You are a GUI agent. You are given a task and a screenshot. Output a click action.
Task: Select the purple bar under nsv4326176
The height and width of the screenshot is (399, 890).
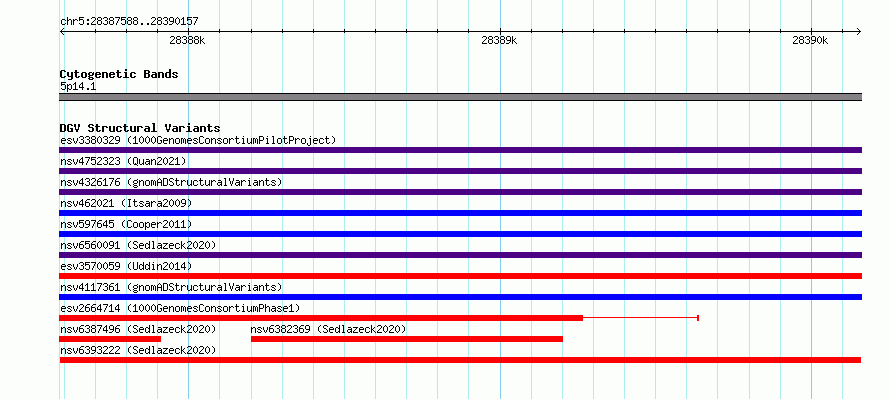point(460,192)
